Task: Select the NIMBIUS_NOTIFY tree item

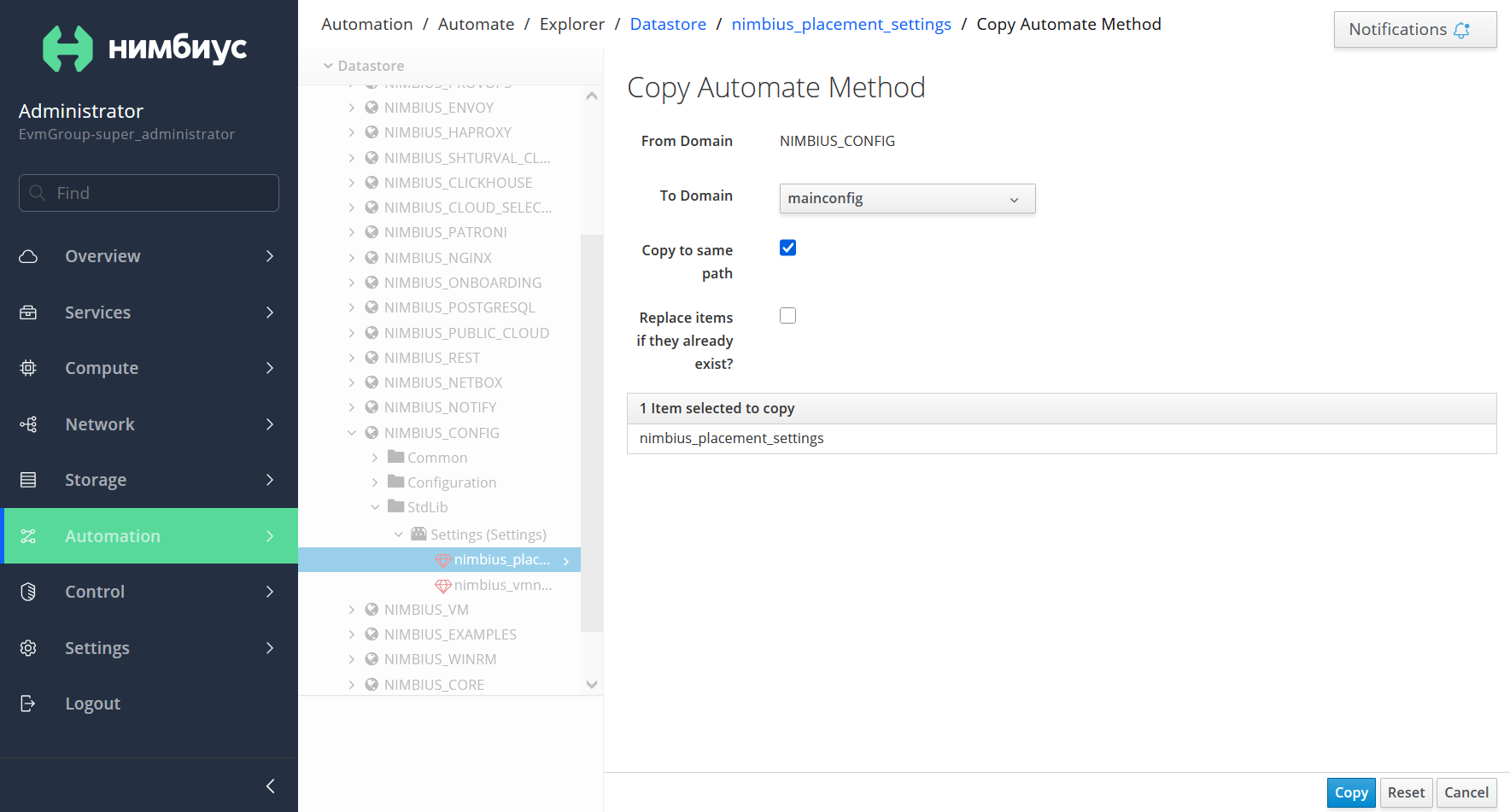Action: point(440,407)
